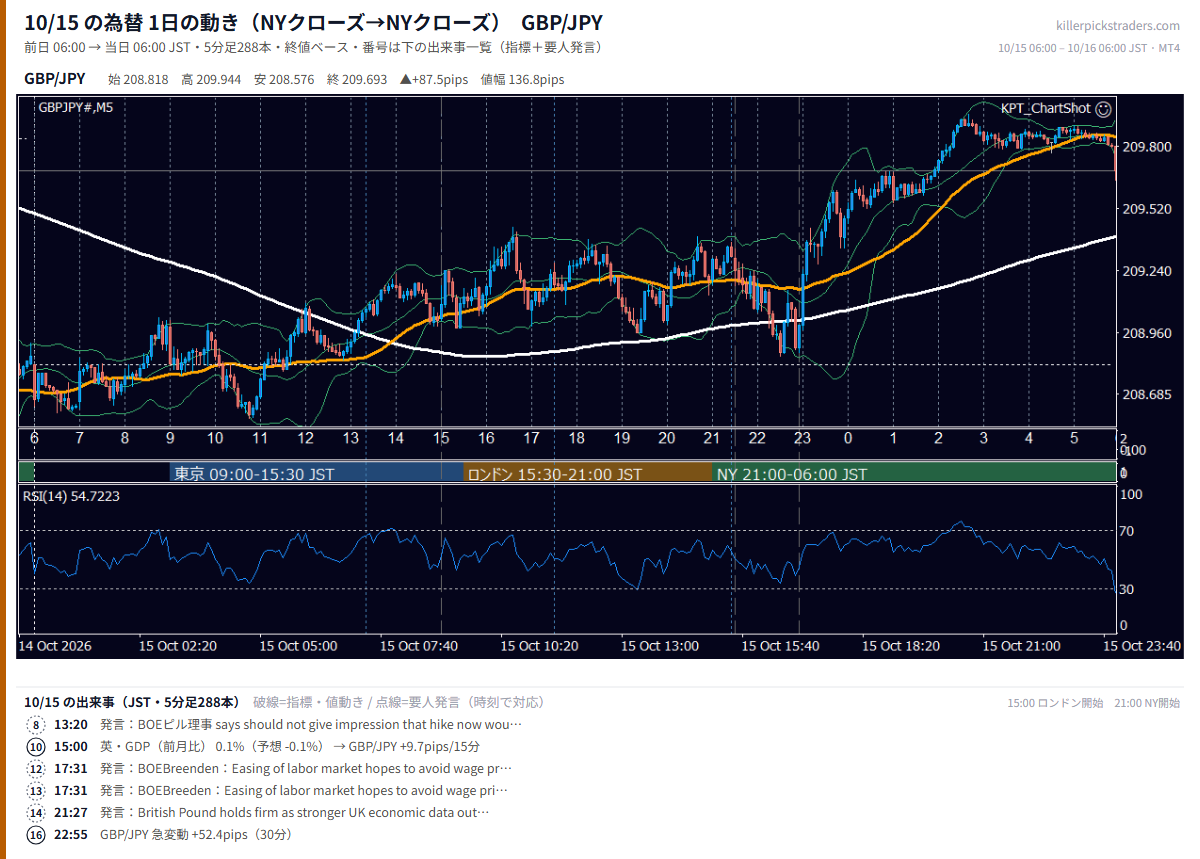Click the 208.685 price axis label

click(1146, 395)
